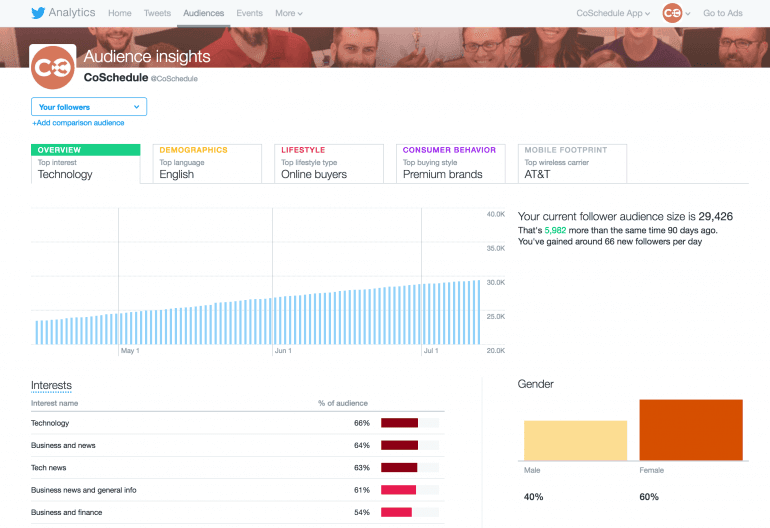Image resolution: width=770 pixels, height=528 pixels.
Task: Click the Twitter bird logo
Action: tap(38, 13)
